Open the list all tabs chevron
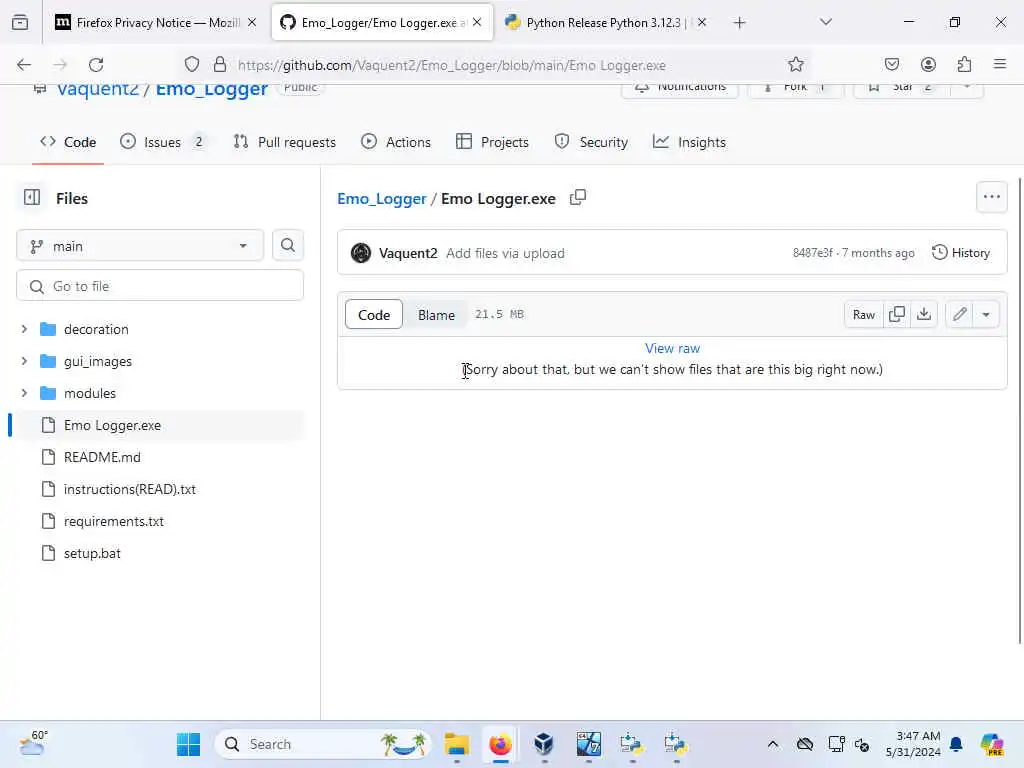1024x768 pixels. click(x=826, y=23)
